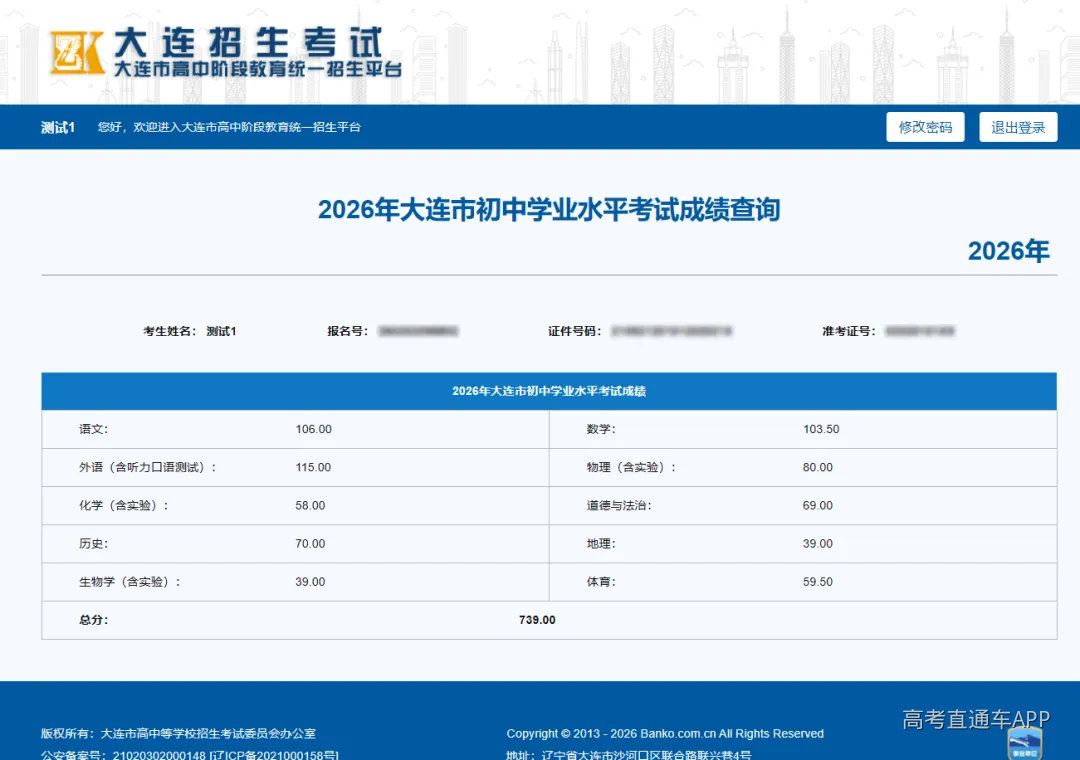Viewport: 1080px width, 760px height.
Task: Click the 道德与法治： label
Action: [619, 506]
